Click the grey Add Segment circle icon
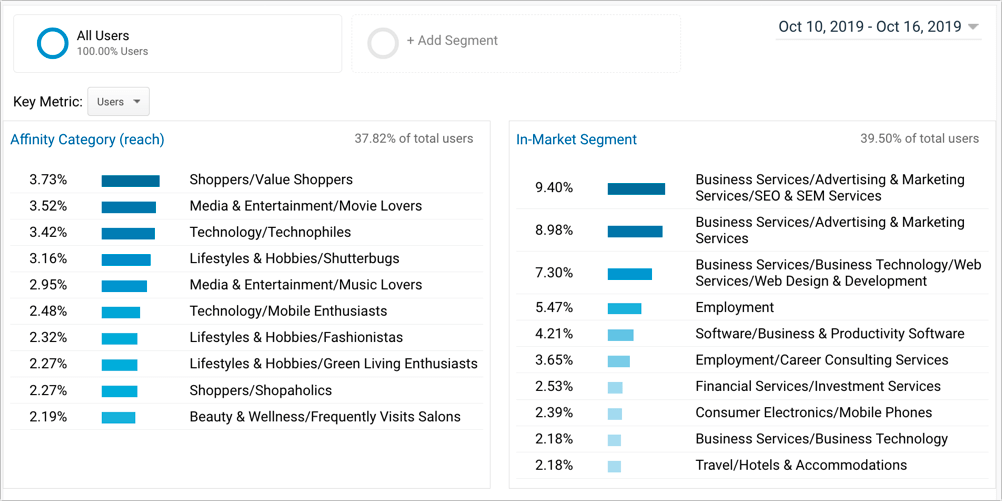The width and height of the screenshot is (1002, 501). (383, 43)
